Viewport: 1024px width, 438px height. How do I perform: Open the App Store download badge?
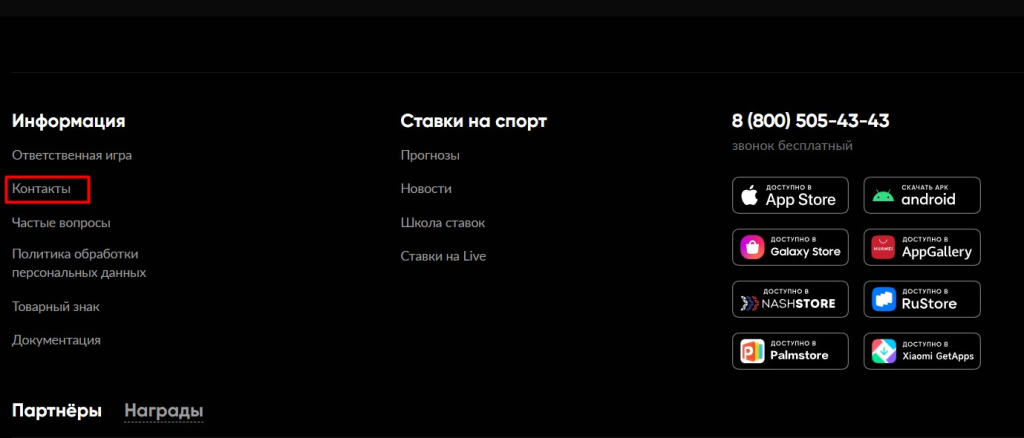[790, 195]
